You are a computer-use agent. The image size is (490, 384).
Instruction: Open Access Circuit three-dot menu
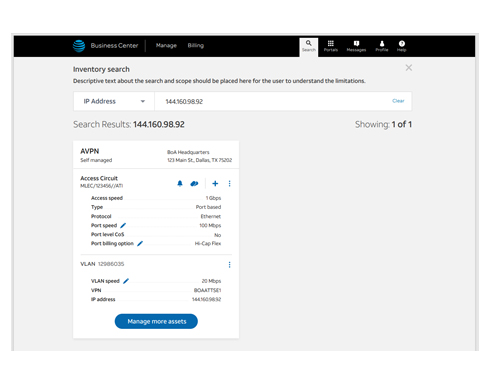[x=229, y=183]
